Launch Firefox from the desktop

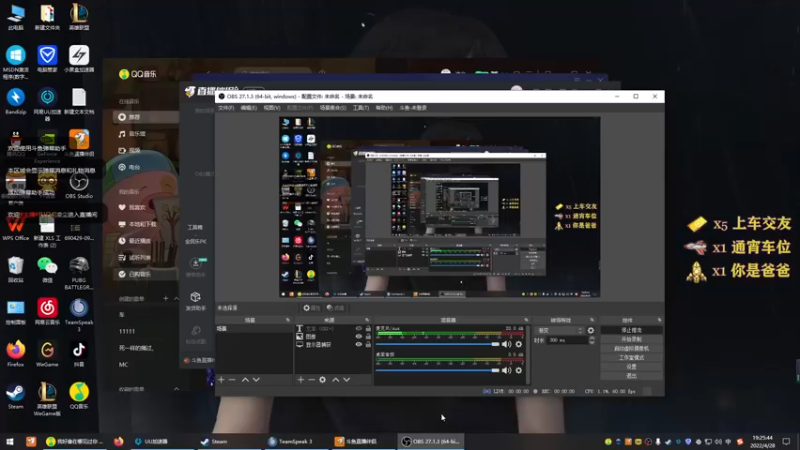(15, 354)
